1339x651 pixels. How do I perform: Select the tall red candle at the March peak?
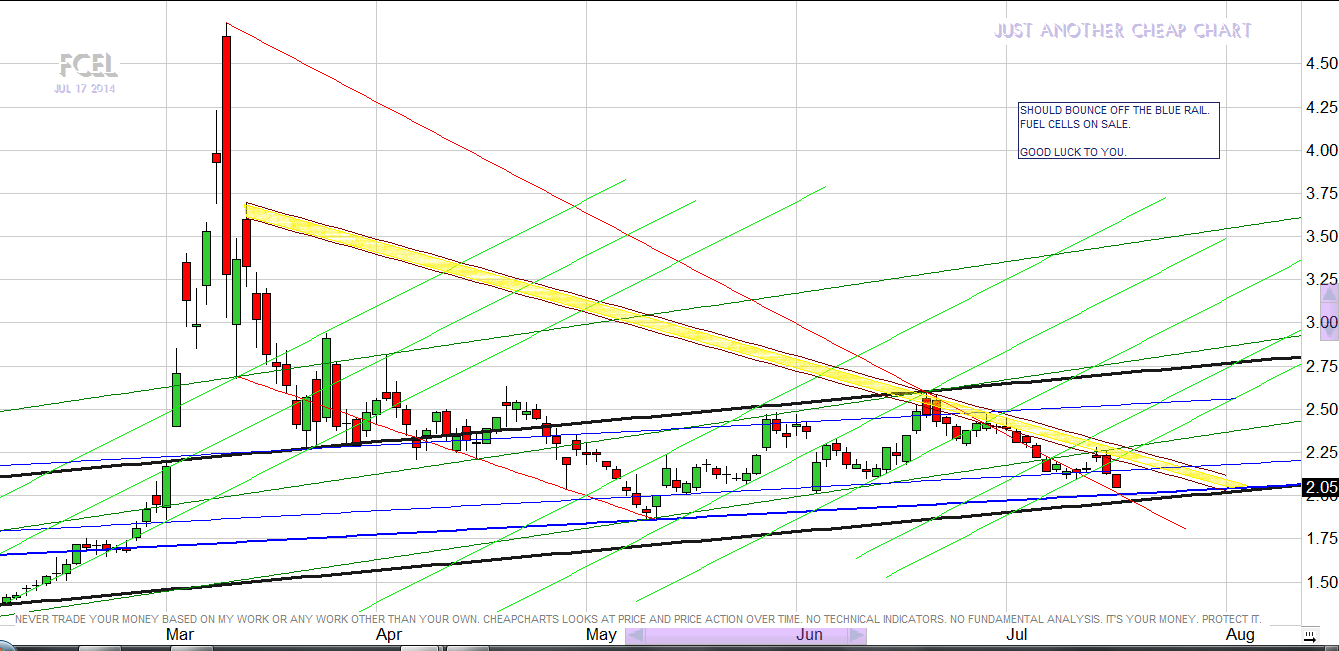coord(227,155)
